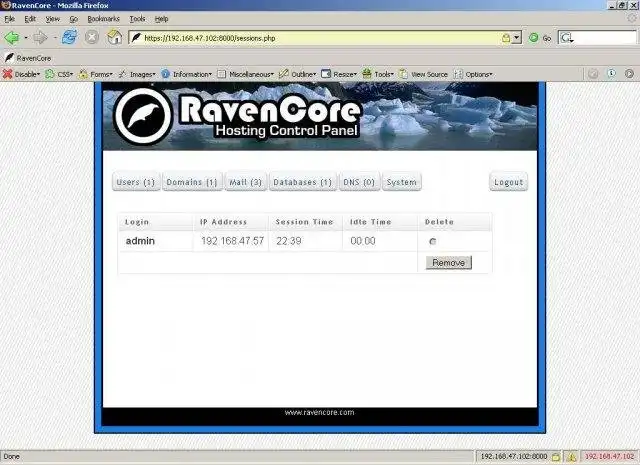Expand the Miscellaneous dropdown menu

click(245, 74)
